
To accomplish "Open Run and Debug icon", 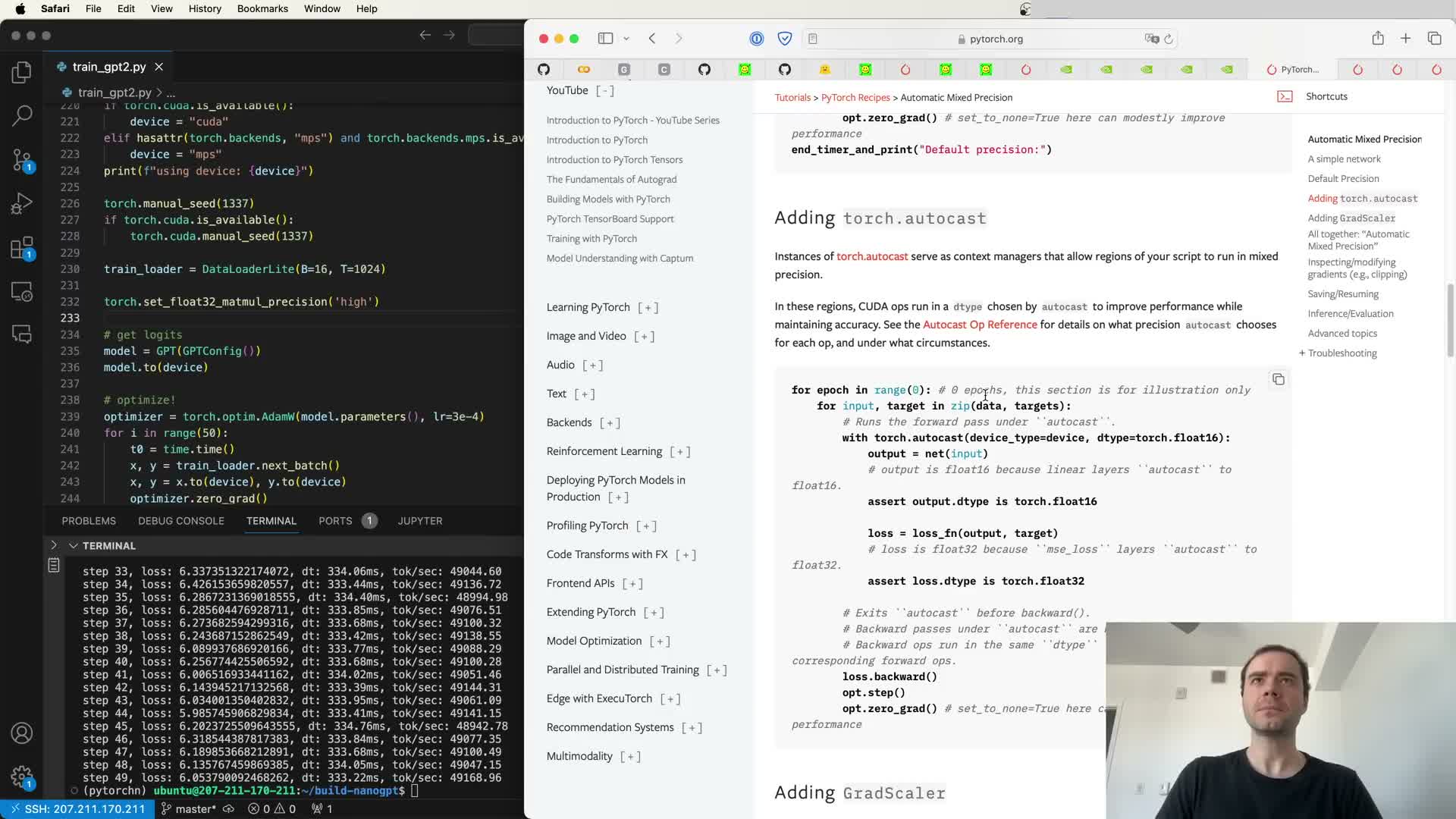I will point(22,203).
